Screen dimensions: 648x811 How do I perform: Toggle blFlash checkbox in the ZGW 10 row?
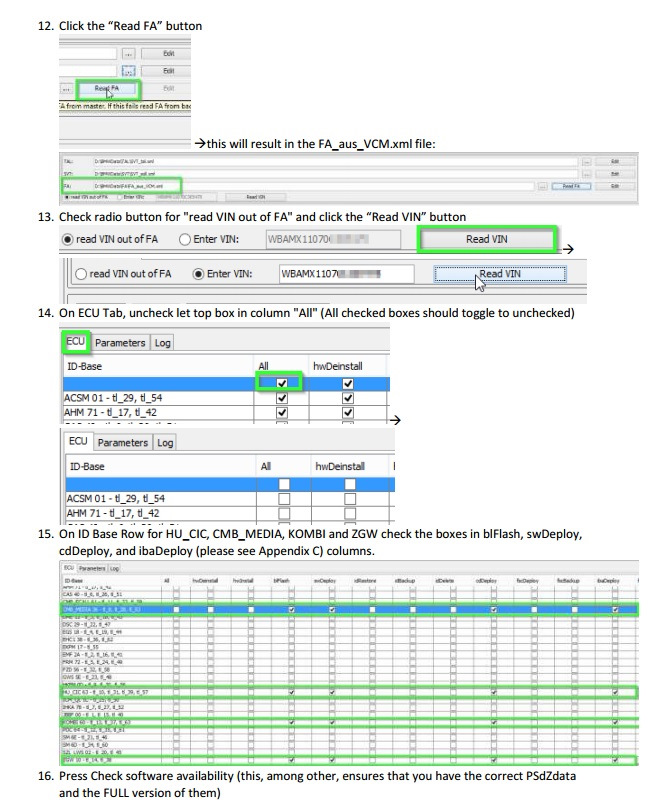[291, 760]
